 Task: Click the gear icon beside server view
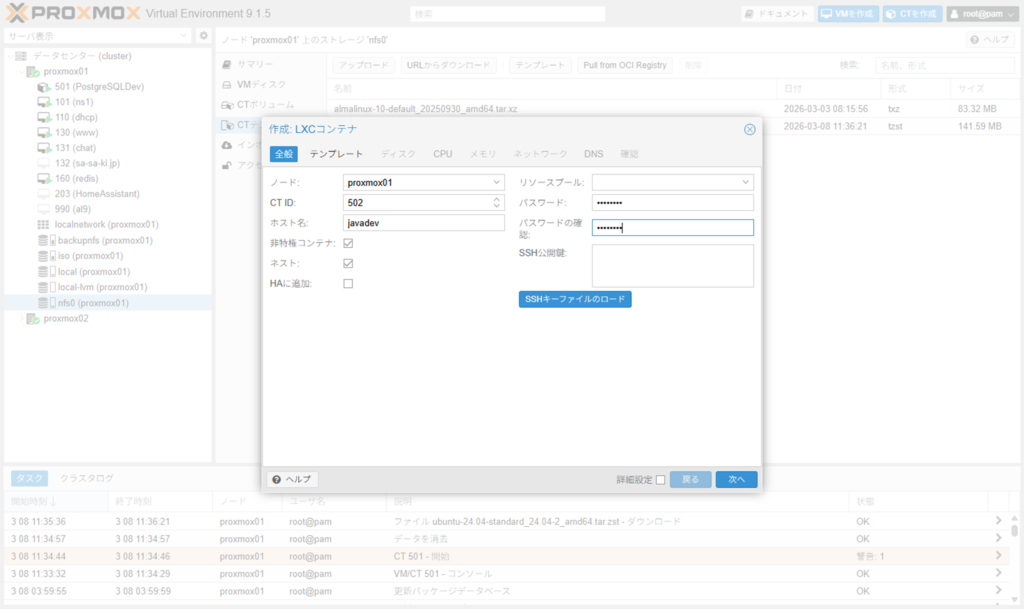point(203,36)
